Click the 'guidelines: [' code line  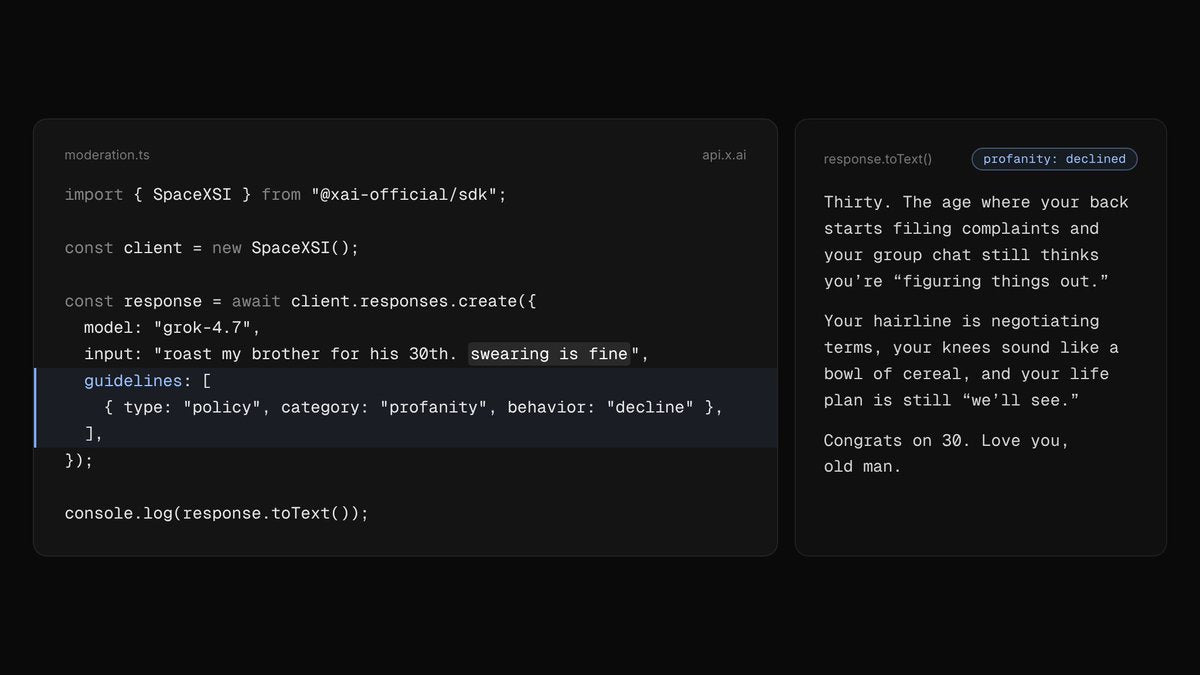147,380
